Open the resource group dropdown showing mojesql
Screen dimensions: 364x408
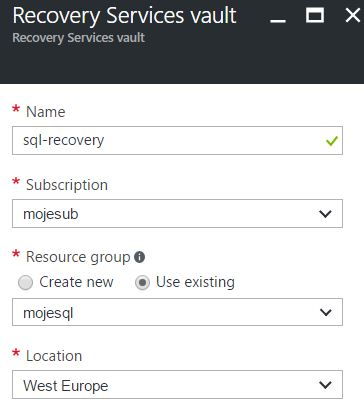coord(177,312)
